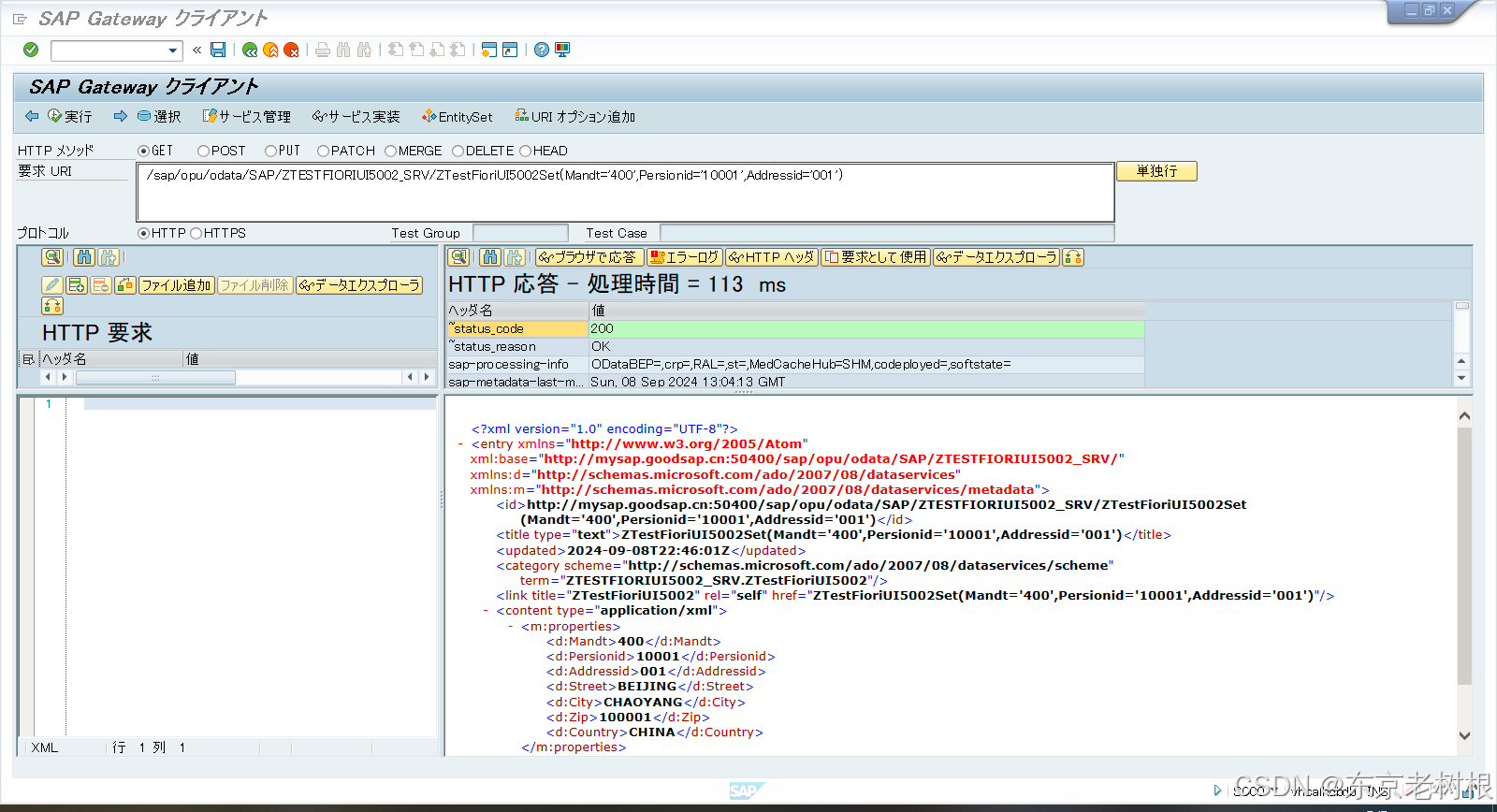Click the request pane delete row icon

[101, 284]
